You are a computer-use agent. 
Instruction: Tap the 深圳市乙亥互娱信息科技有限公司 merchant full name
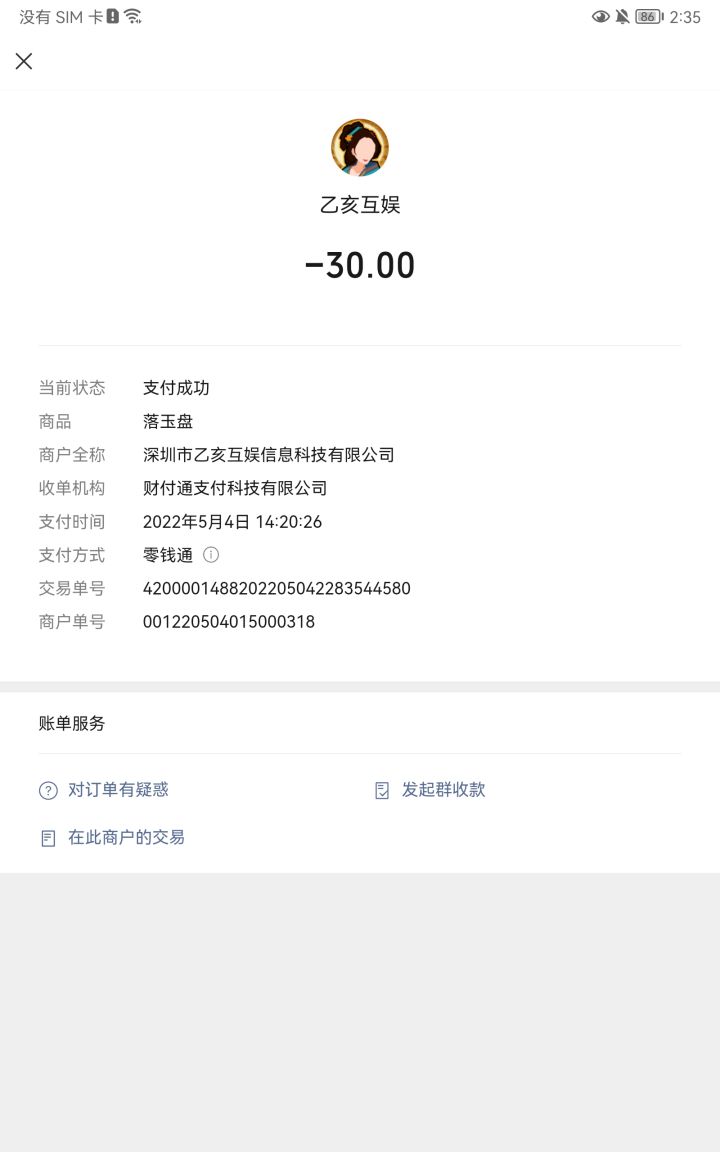click(x=268, y=455)
